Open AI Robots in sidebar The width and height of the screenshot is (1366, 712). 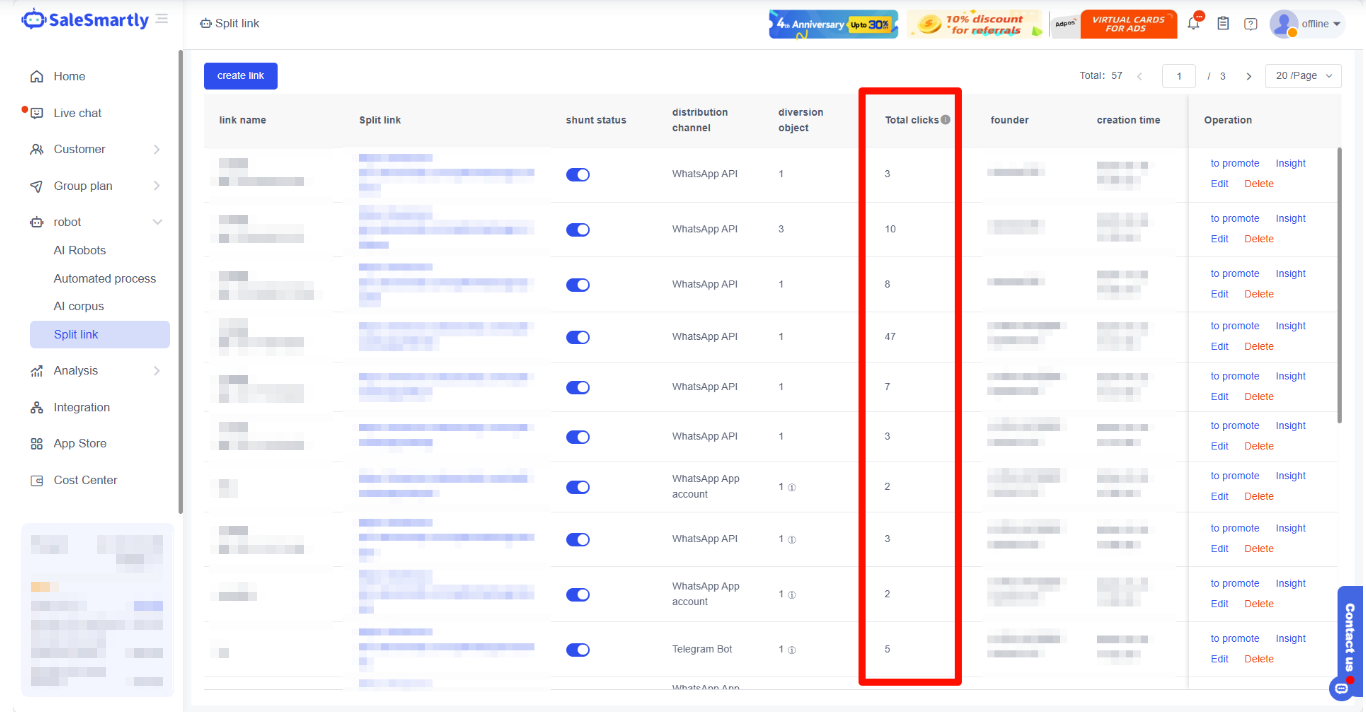tap(80, 250)
